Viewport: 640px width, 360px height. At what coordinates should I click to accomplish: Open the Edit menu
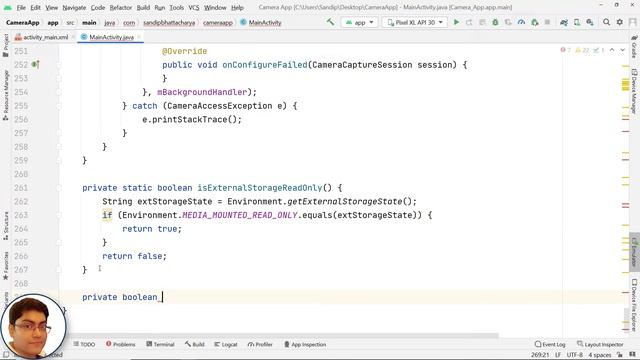pos(36,7)
